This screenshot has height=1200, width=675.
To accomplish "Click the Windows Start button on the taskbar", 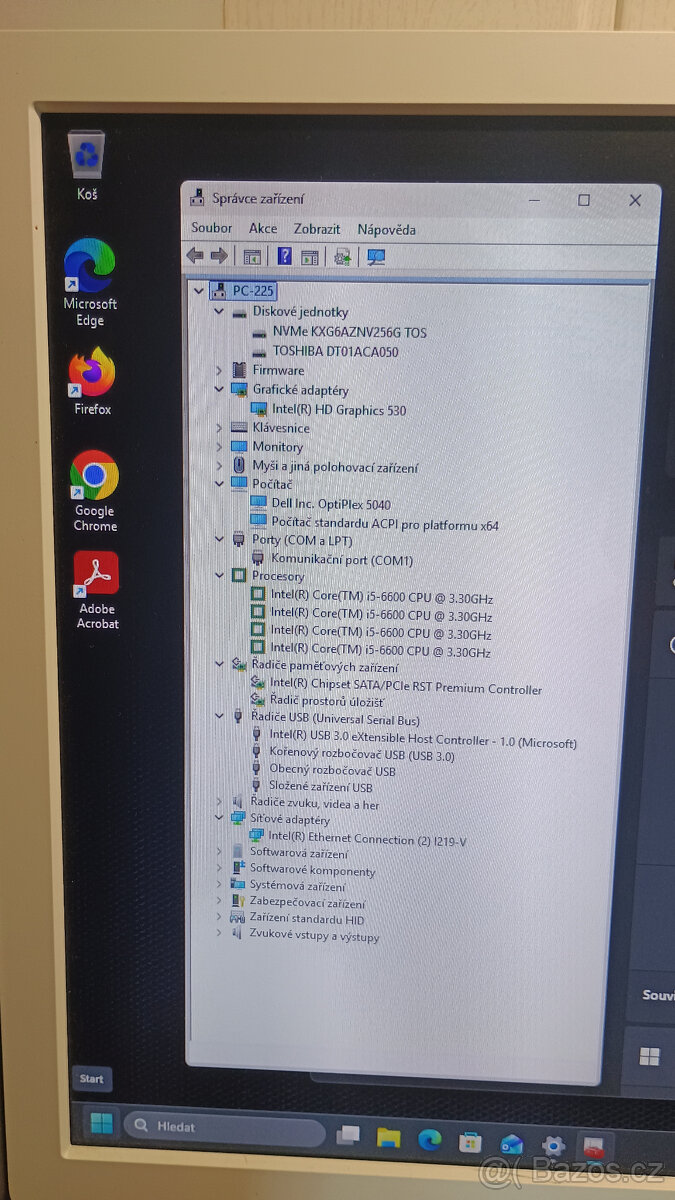I will coord(101,1123).
